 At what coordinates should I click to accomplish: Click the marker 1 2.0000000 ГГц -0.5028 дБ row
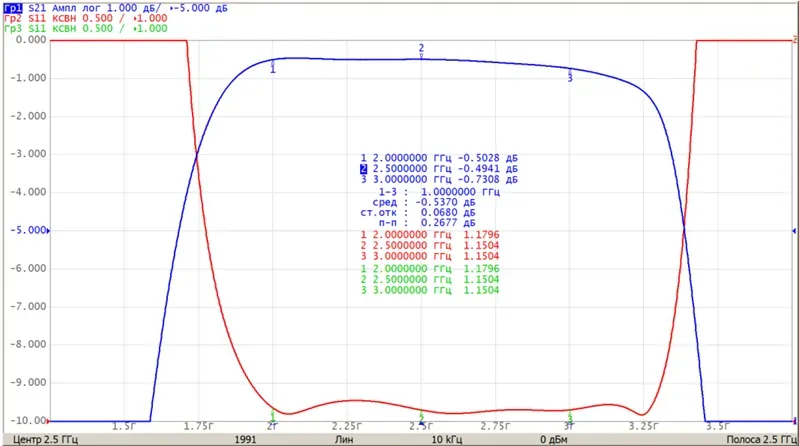click(x=439, y=158)
